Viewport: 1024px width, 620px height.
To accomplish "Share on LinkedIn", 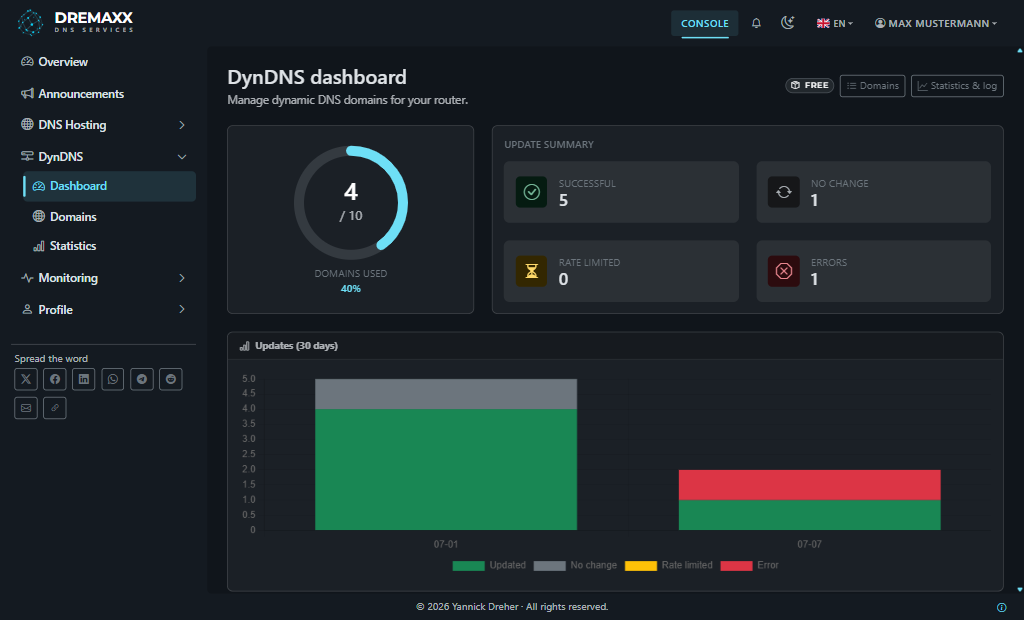I will (x=84, y=380).
